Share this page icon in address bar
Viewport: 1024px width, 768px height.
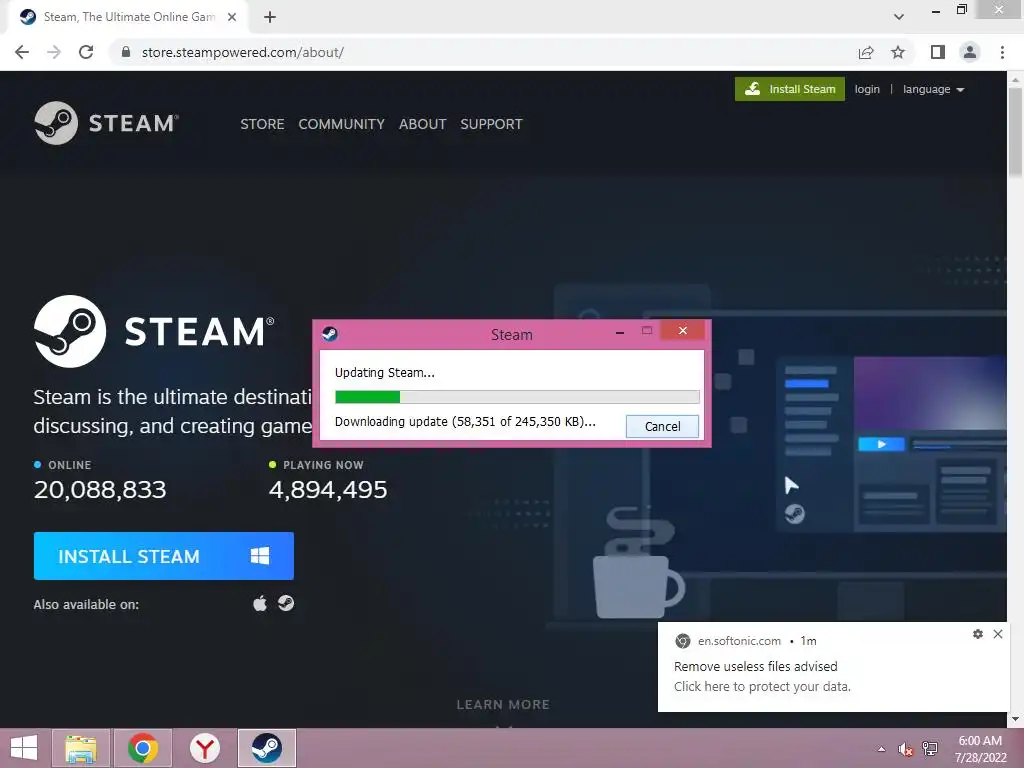coord(866,52)
